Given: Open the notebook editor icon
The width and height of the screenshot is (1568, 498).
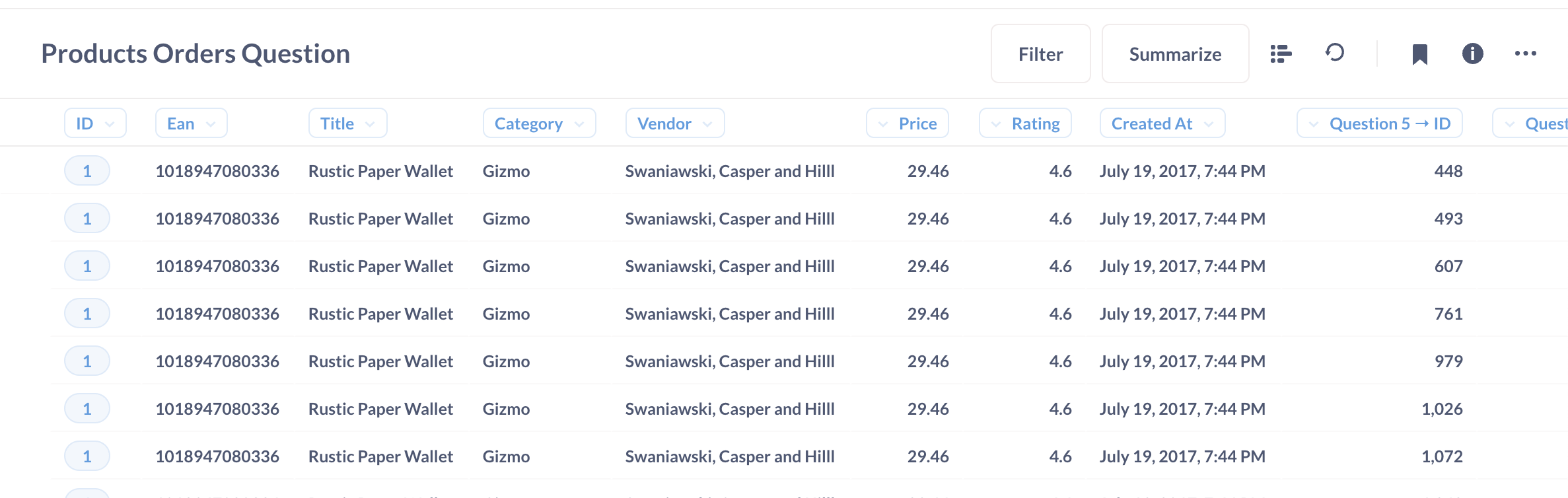Looking at the screenshot, I should pyautogui.click(x=1280, y=53).
